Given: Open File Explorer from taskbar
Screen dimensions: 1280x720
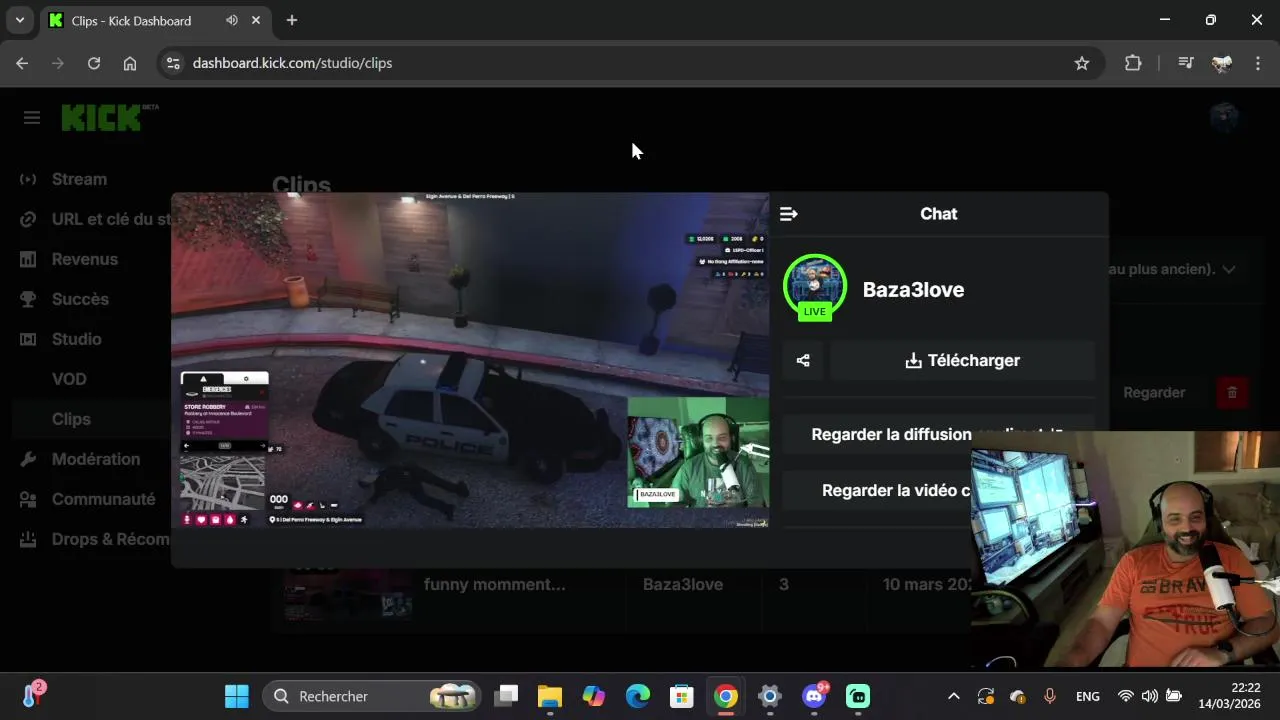Looking at the screenshot, I should 550,696.
